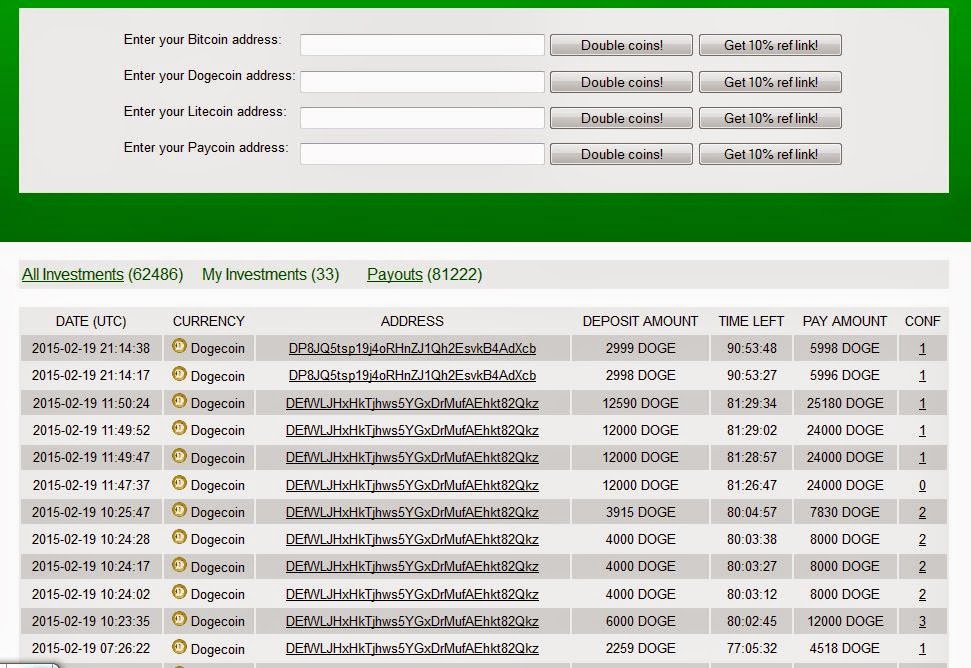Open address link in 11:49:52 row
This screenshot has height=668, width=971.
(412, 430)
